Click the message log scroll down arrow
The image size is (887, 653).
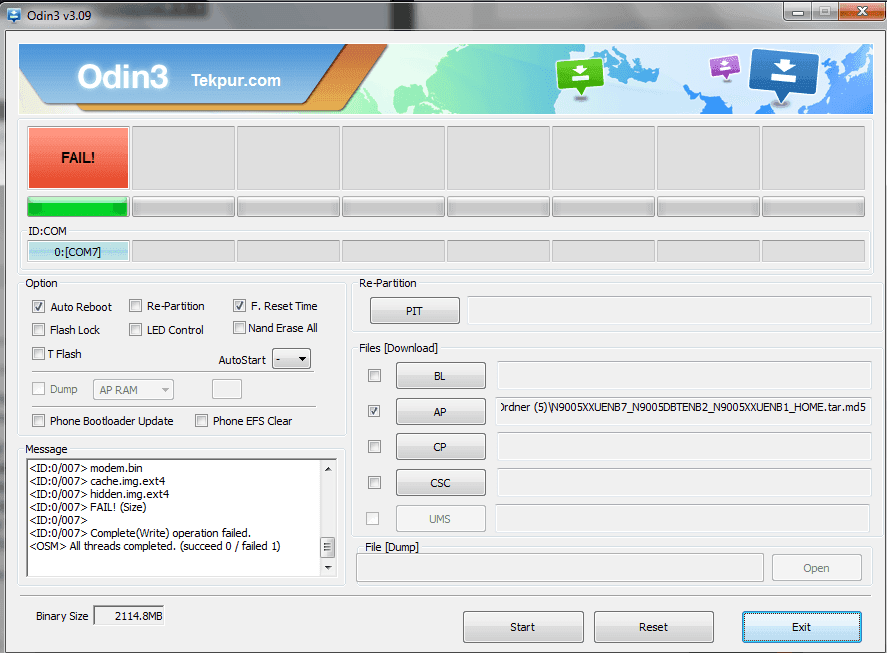pos(328,568)
